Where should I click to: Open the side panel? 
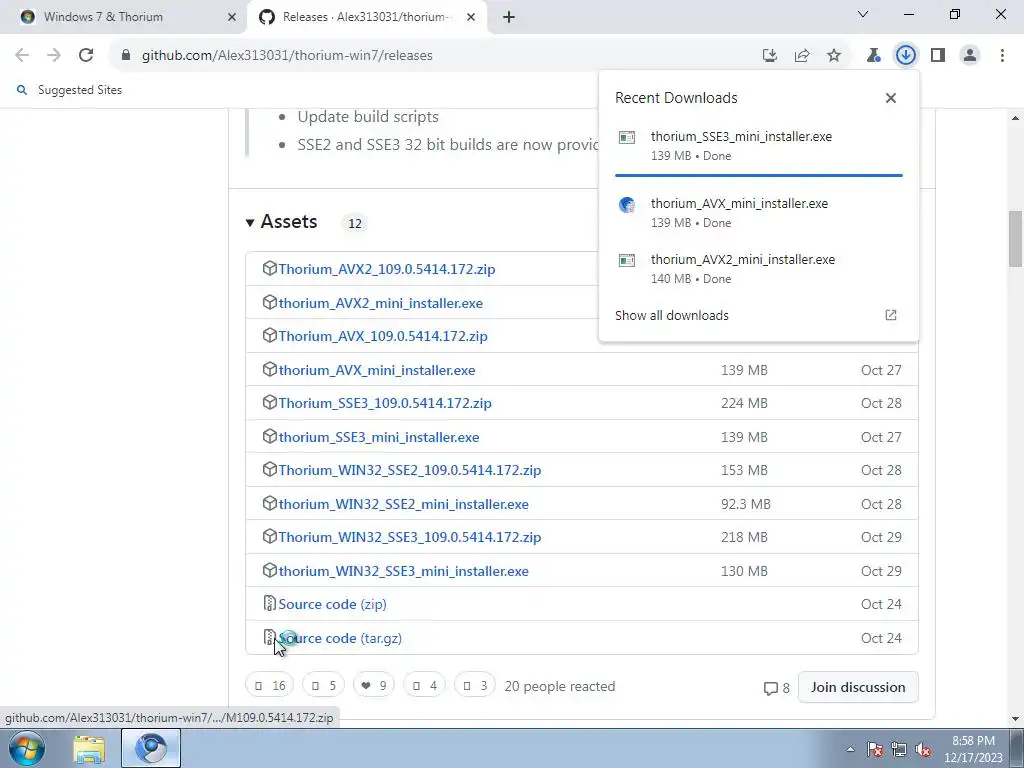[x=938, y=56]
